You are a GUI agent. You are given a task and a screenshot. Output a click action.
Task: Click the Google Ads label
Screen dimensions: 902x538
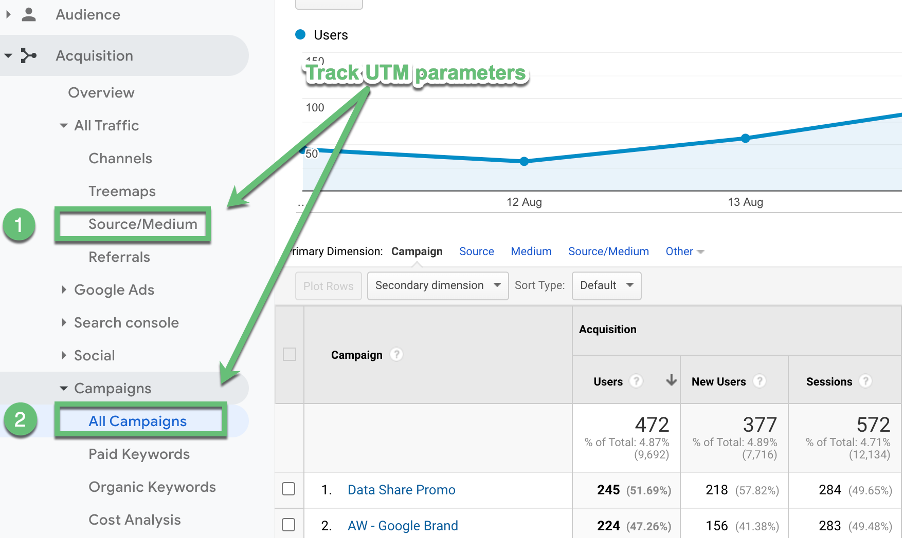click(x=114, y=290)
